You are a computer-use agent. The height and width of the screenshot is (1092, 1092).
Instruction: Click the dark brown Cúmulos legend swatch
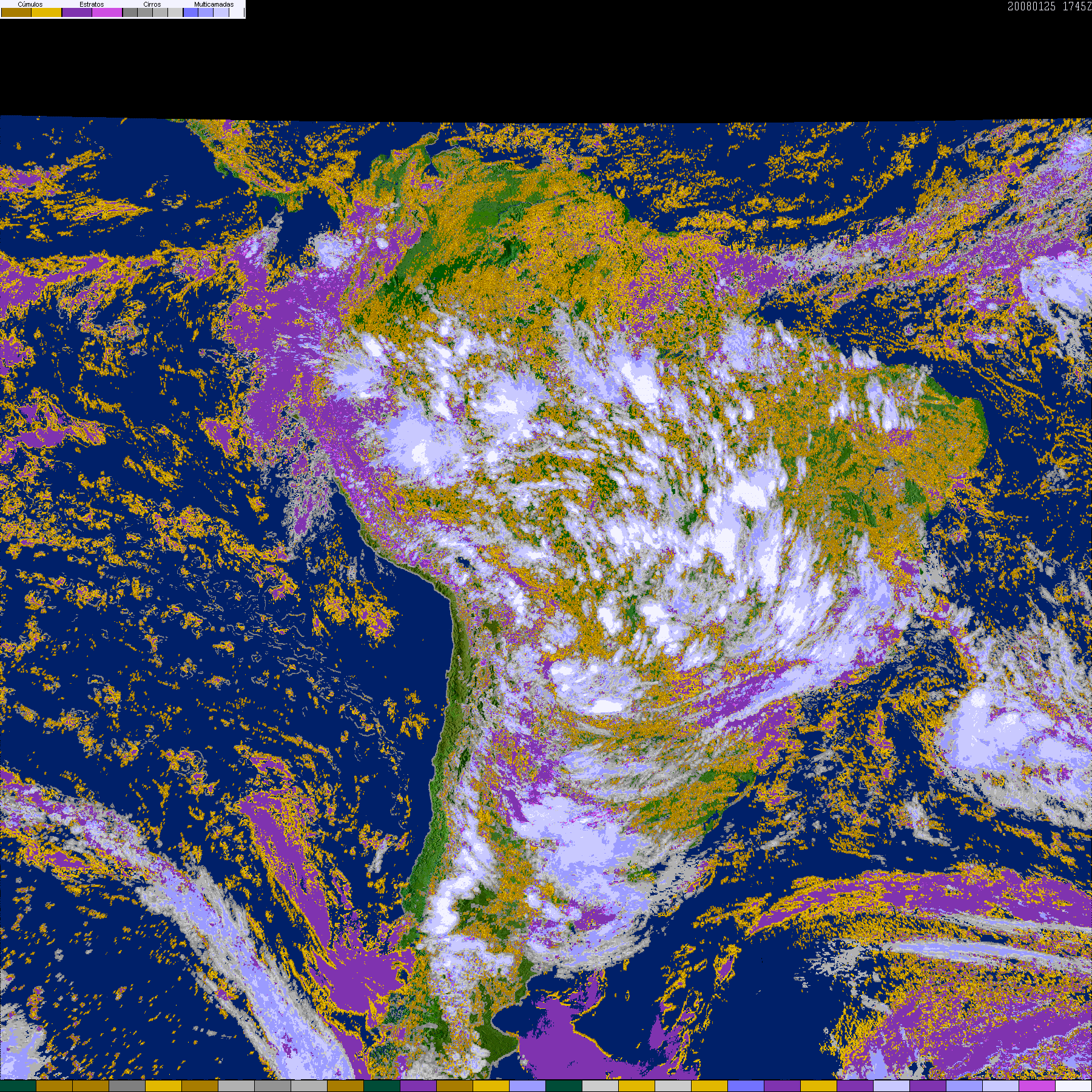click(16, 13)
